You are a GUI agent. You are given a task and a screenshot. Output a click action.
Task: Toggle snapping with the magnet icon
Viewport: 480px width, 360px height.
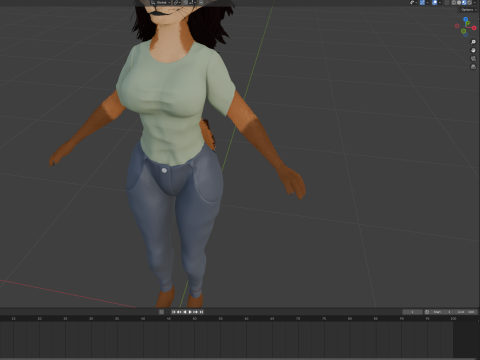tap(186, 2)
